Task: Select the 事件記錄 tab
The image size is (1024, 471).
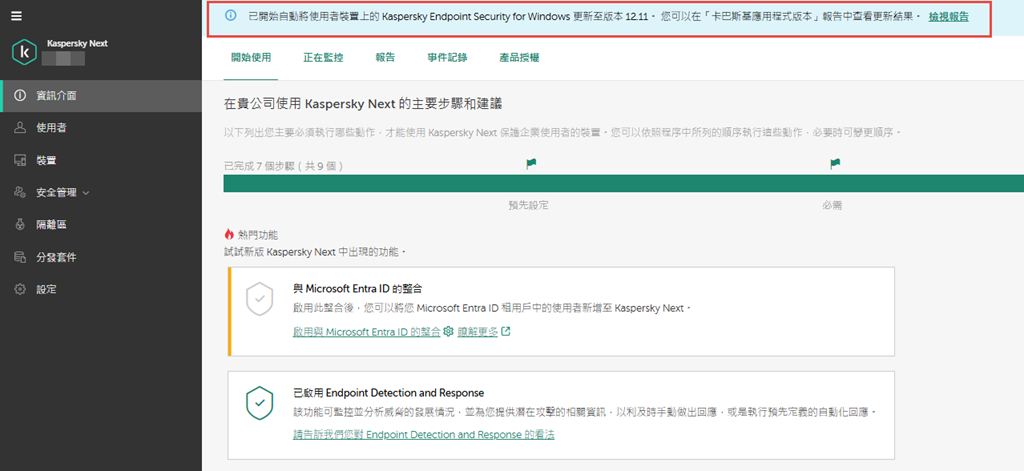Action: click(x=447, y=58)
